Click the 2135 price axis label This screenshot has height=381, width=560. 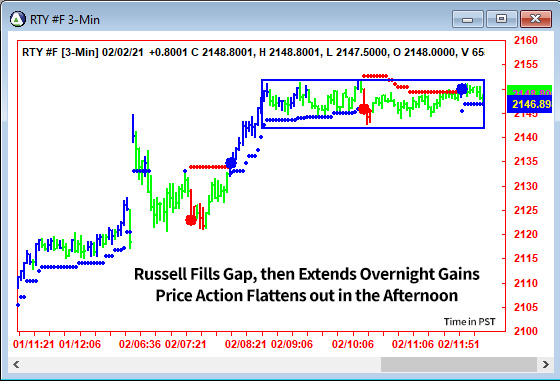(525, 161)
